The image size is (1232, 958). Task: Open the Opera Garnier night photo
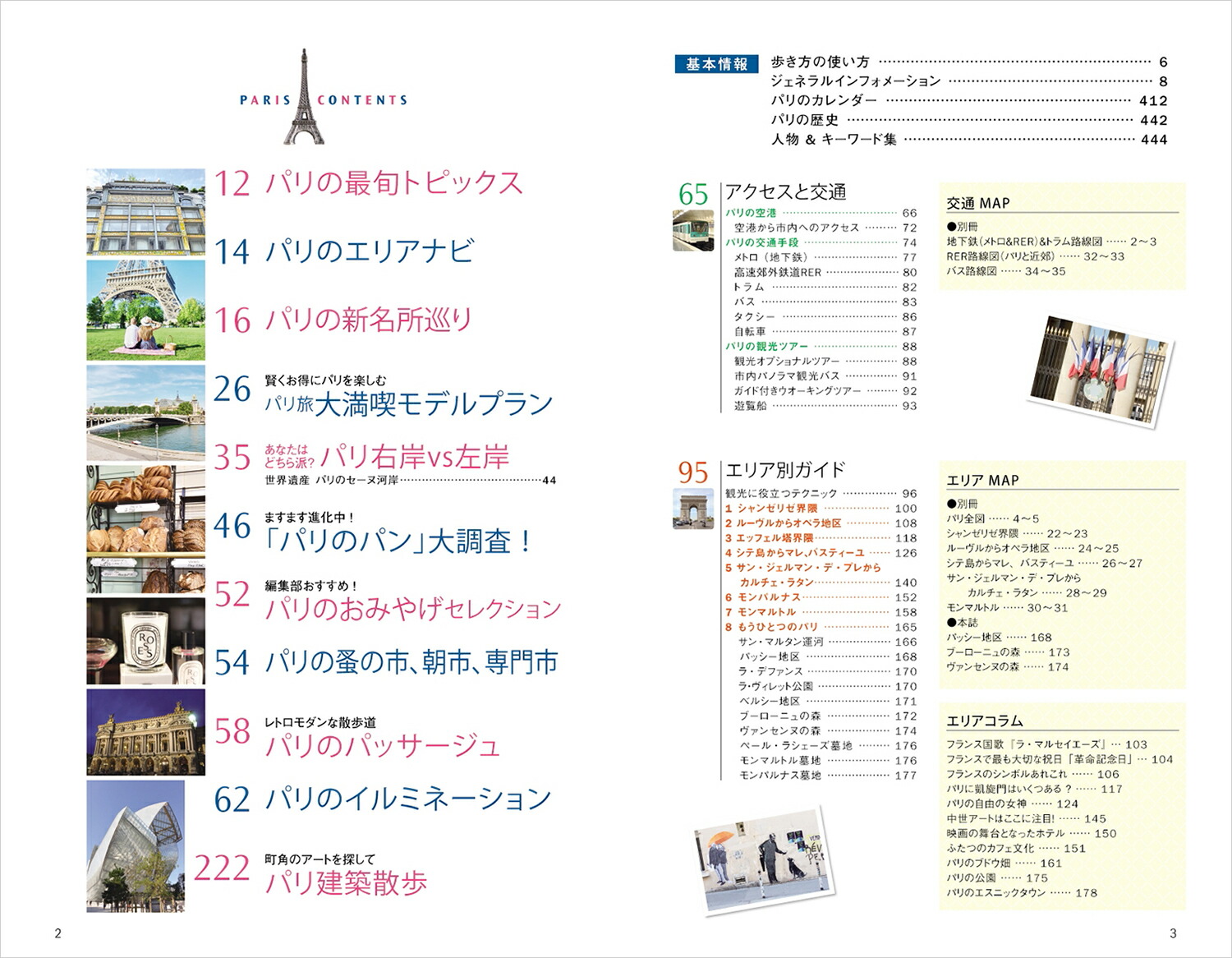(145, 732)
